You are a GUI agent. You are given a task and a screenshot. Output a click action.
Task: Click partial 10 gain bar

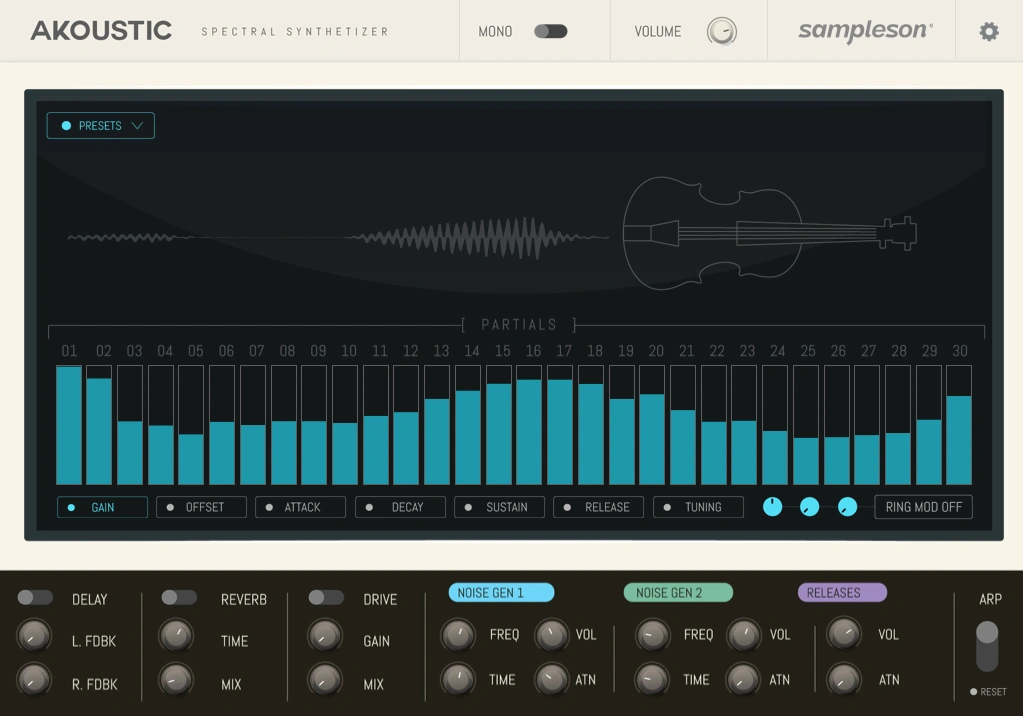(345, 425)
